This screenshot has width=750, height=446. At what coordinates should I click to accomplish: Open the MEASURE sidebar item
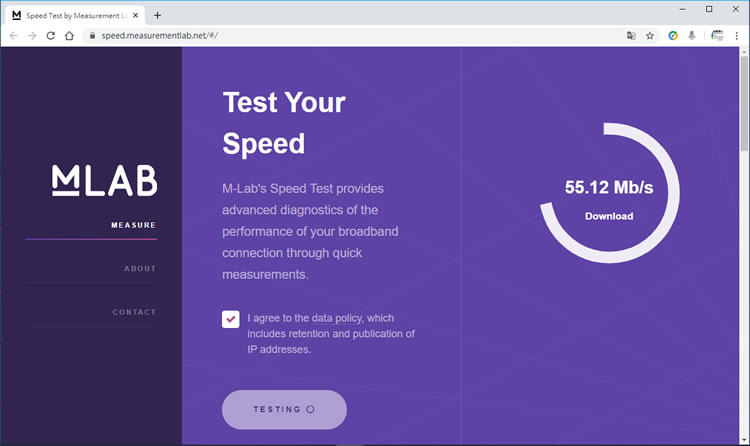click(133, 225)
